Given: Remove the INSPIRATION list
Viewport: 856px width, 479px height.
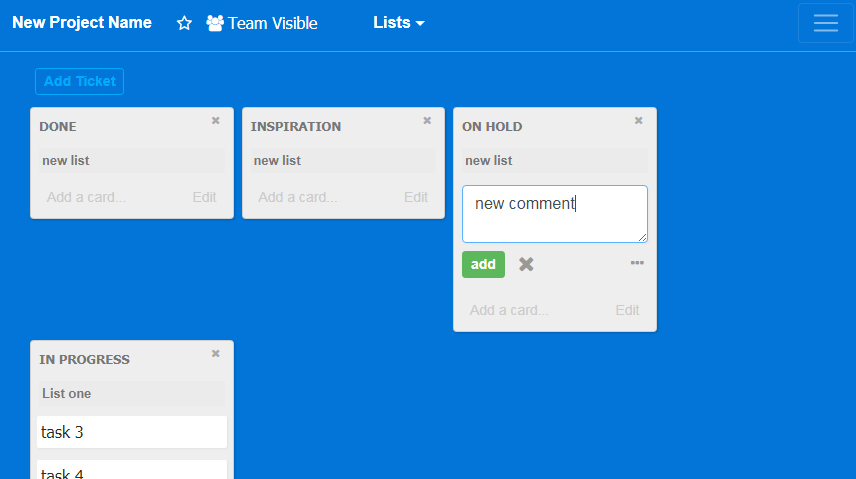Looking at the screenshot, I should click(x=427, y=121).
